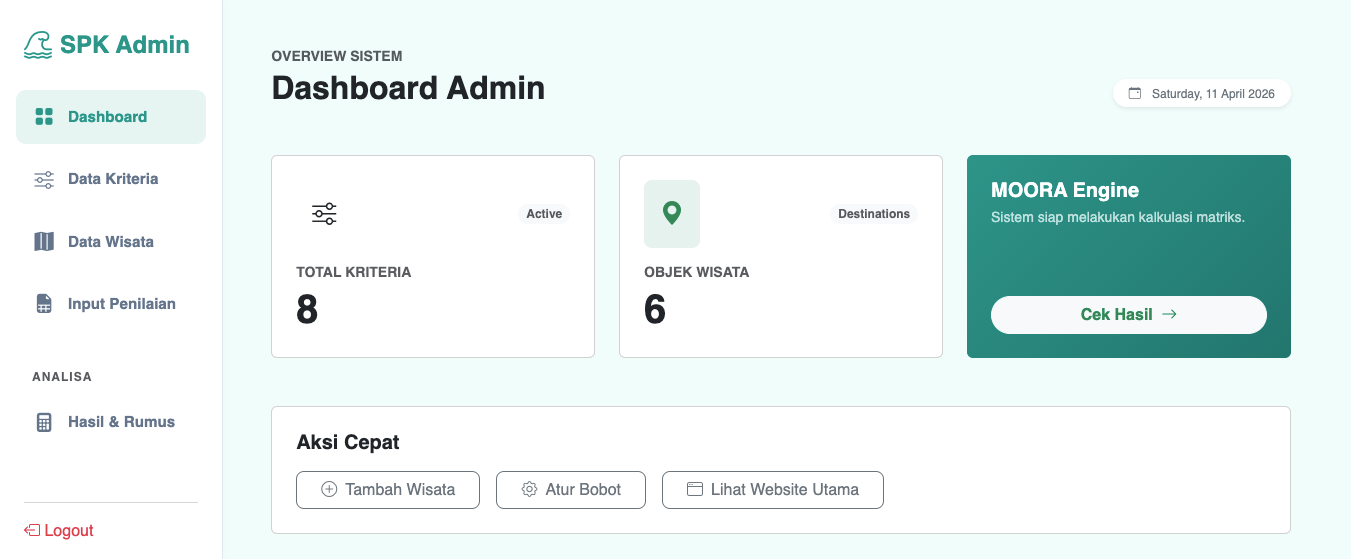Screen dimensions: 1351x559
Task: Go to Input Penilaian page
Action: (x=111, y=304)
